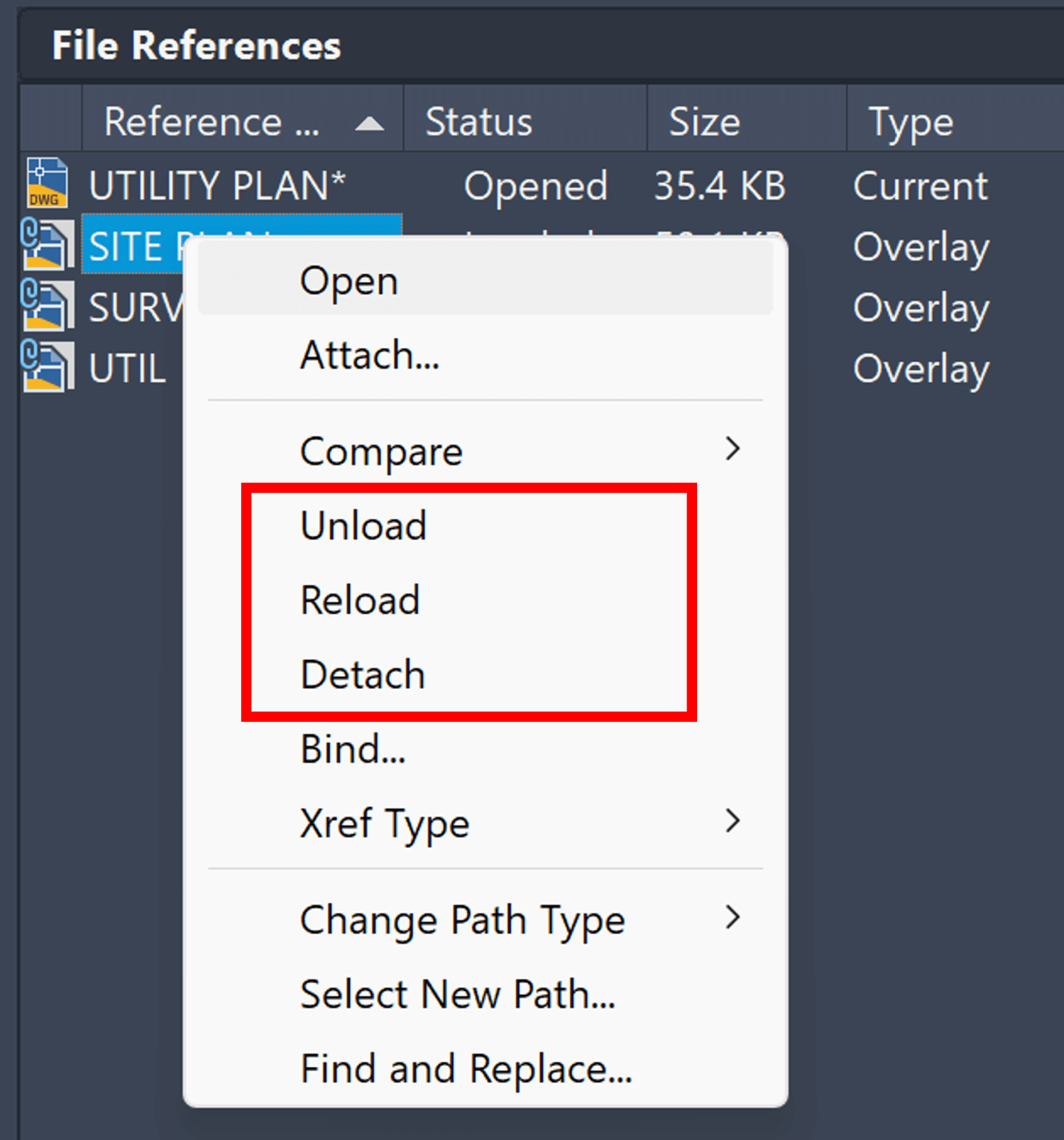The height and width of the screenshot is (1140, 1064).
Task: Choose Select New Path for the xref
Action: 457,995
